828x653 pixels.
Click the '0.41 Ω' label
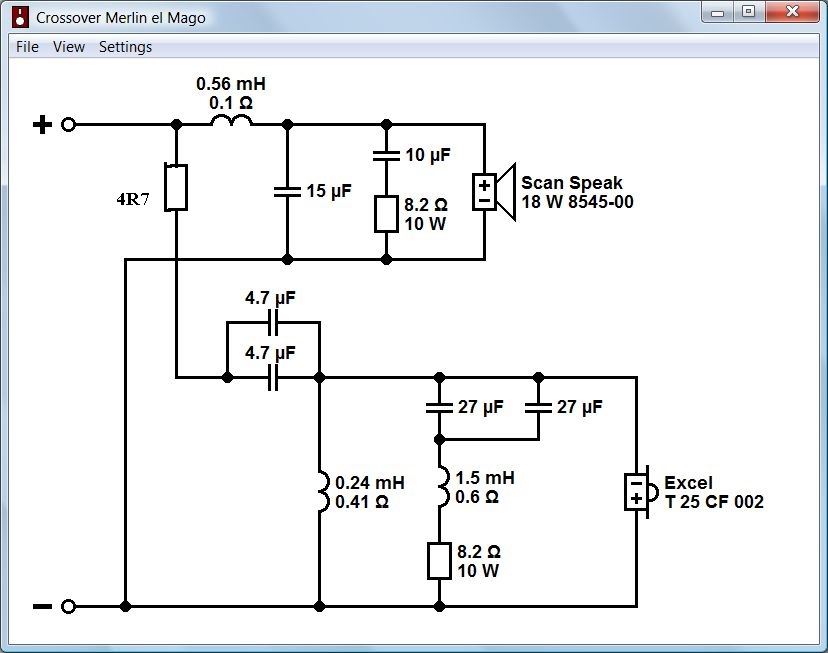pyautogui.click(x=362, y=501)
